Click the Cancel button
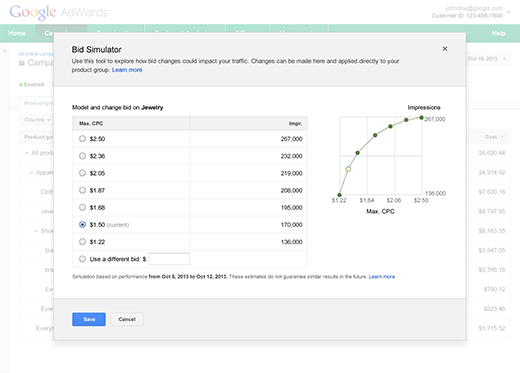 coord(127,319)
